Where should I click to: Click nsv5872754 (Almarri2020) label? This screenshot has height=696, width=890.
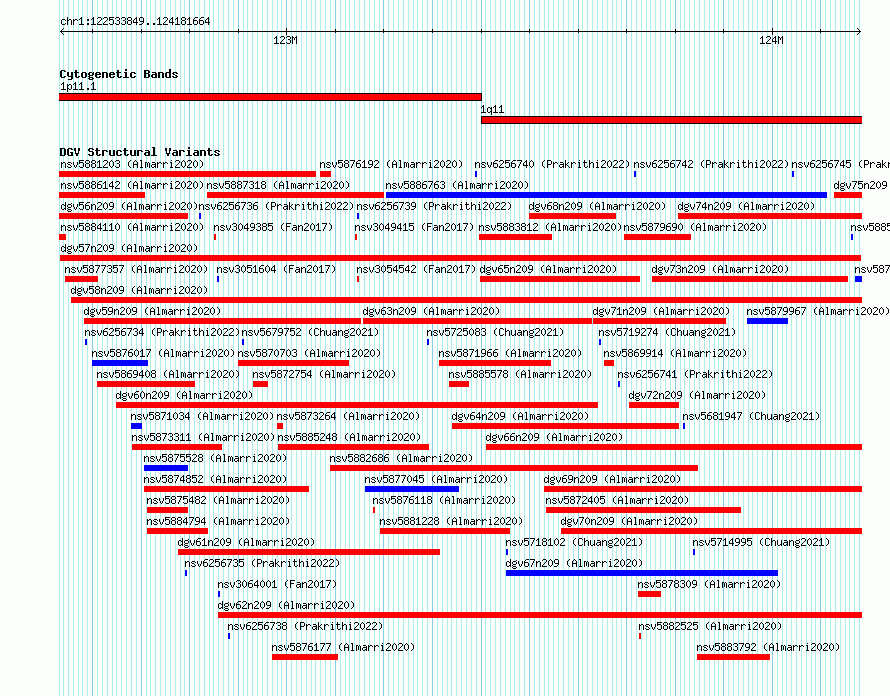click(324, 374)
